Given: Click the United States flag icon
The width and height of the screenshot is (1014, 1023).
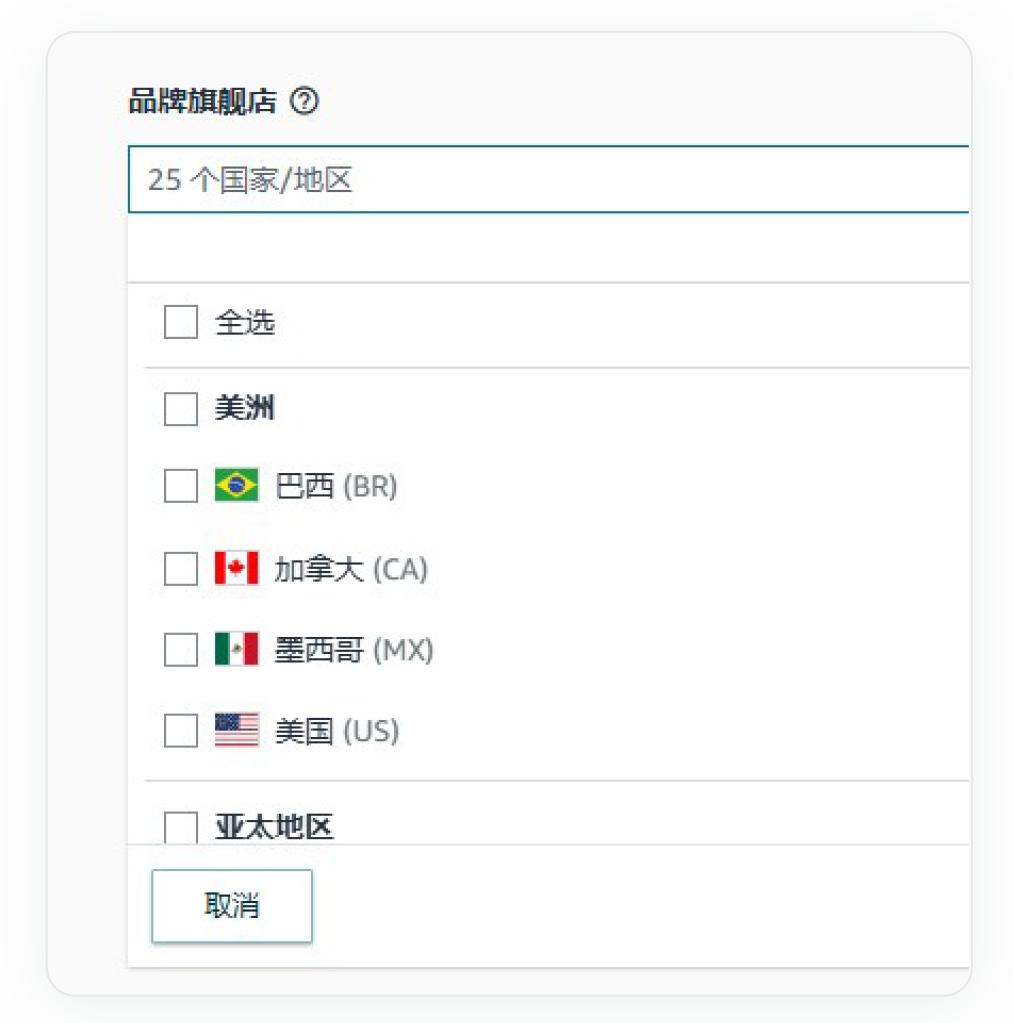Looking at the screenshot, I should coord(236,731).
